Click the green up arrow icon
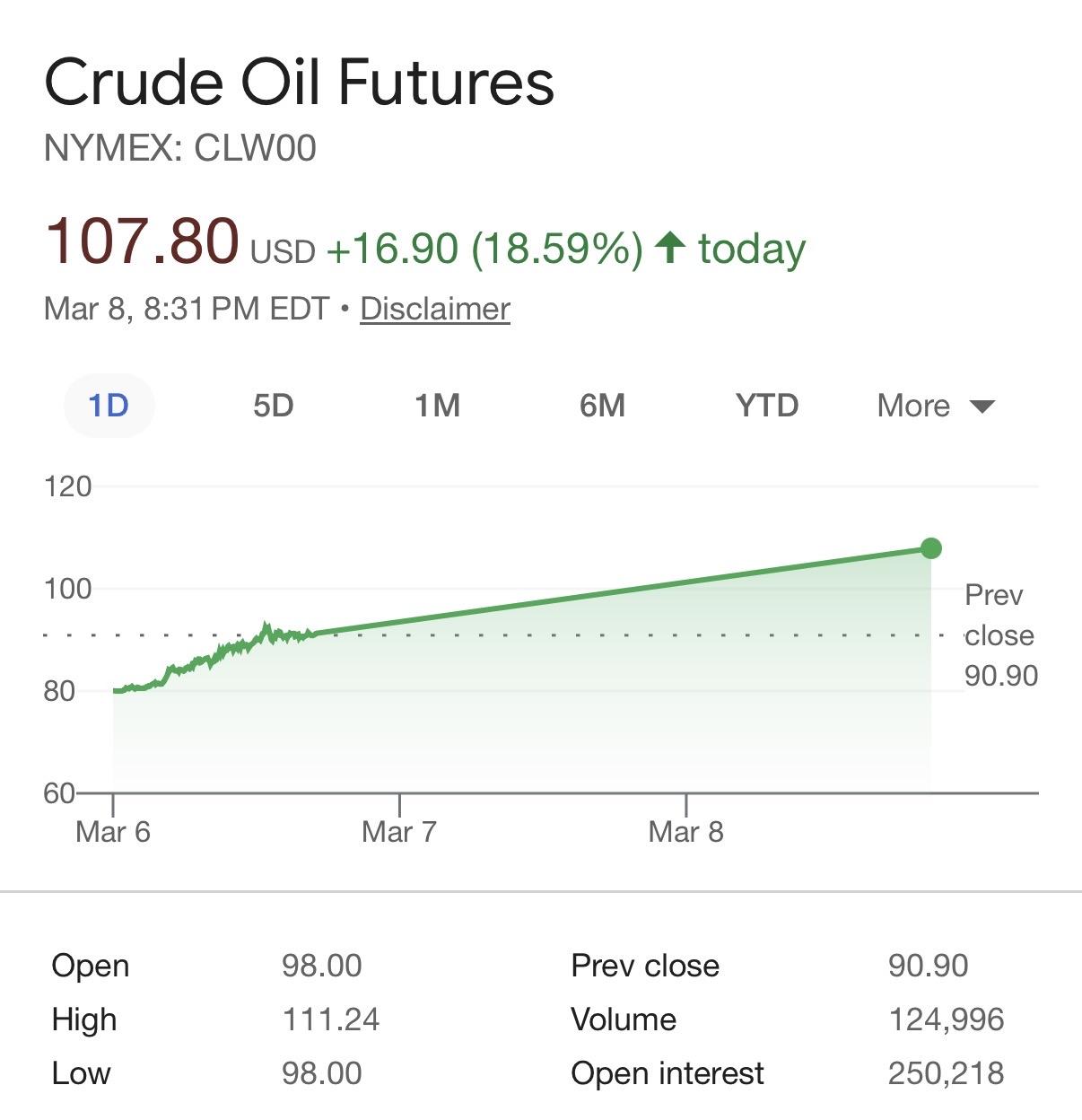This screenshot has width=1082, height=1120. (670, 247)
